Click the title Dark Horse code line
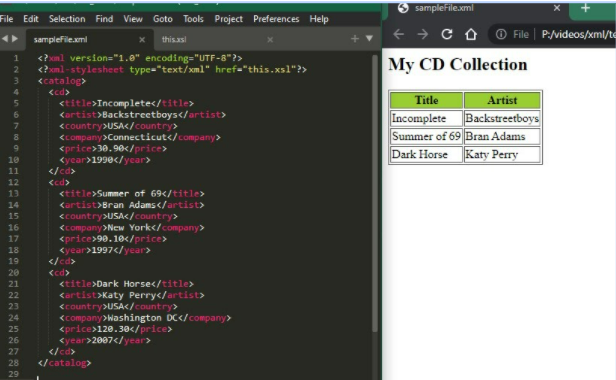 coord(126,284)
